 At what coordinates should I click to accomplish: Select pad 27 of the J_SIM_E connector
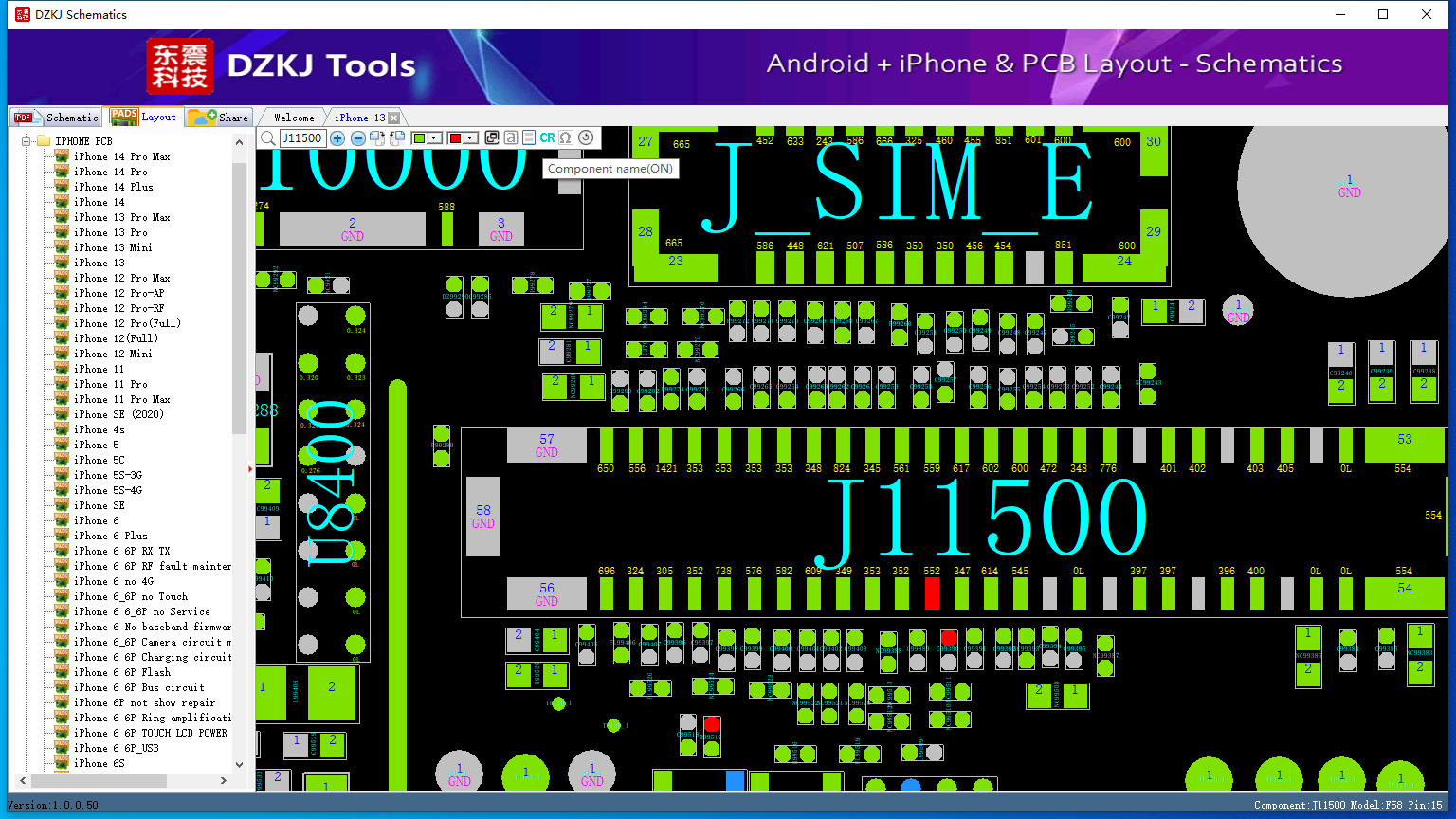click(646, 141)
